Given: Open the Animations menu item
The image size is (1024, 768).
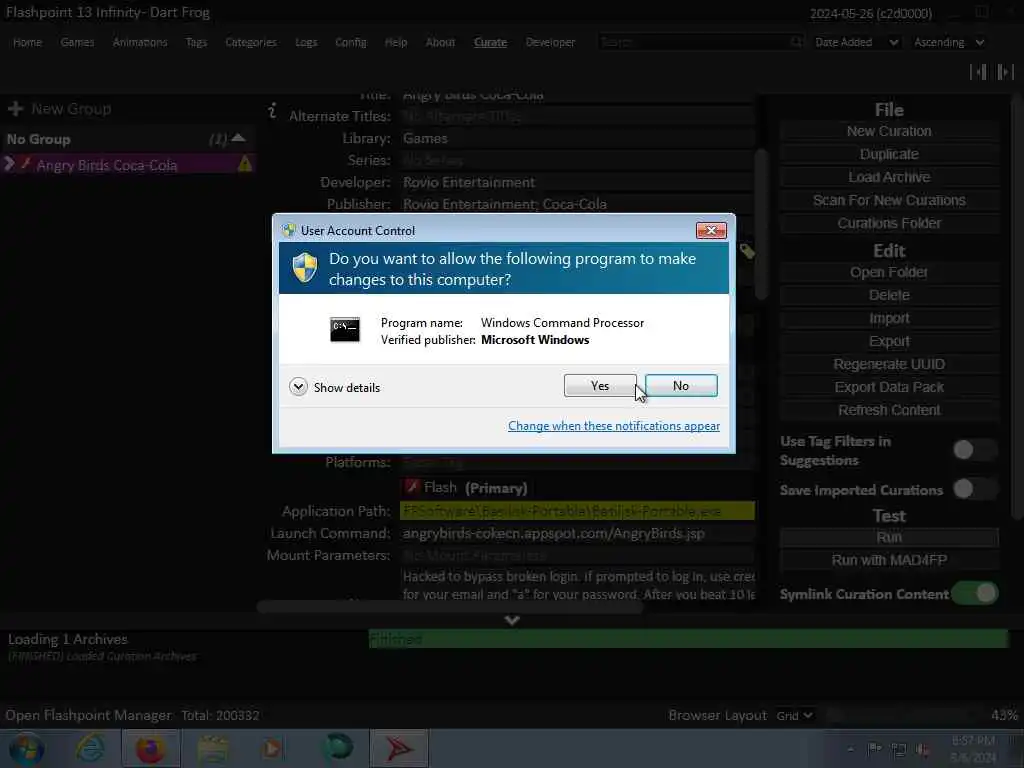Looking at the screenshot, I should 140,42.
